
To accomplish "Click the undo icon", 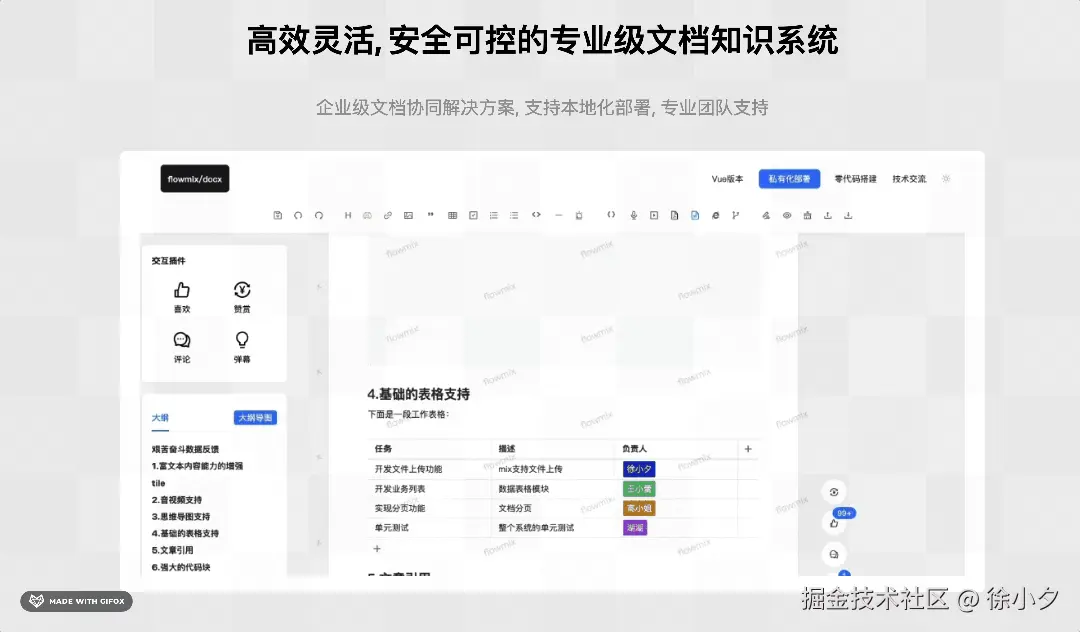I will pyautogui.click(x=297, y=214).
